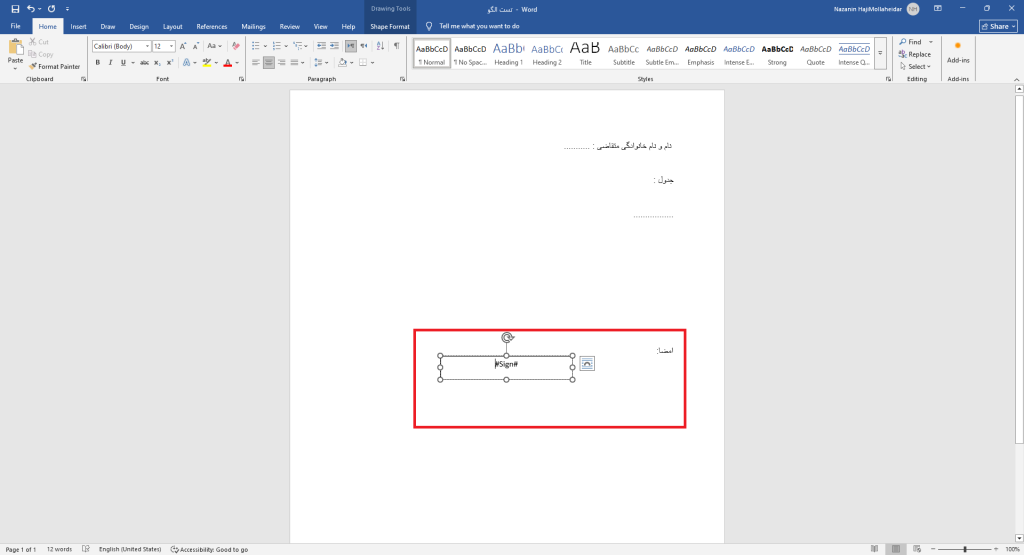Screen dimensions: 1024x555
Task: Click the Save icon in title bar
Action: pos(15,9)
